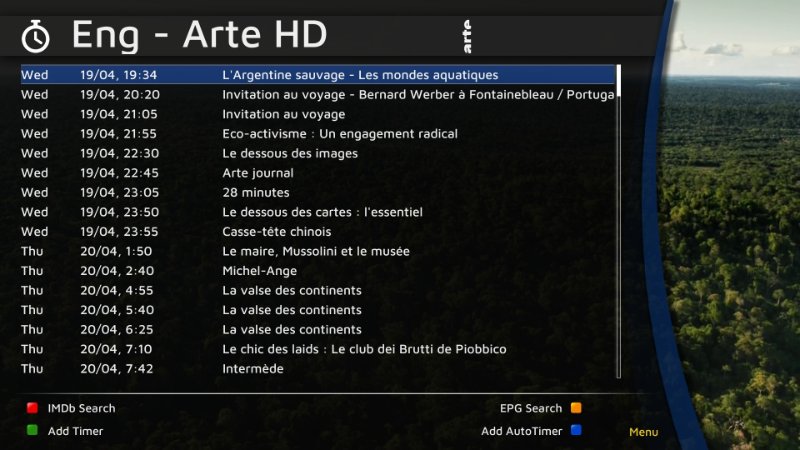Screen dimensions: 800x450
Task: Click the arte channel logo
Action: [467, 36]
